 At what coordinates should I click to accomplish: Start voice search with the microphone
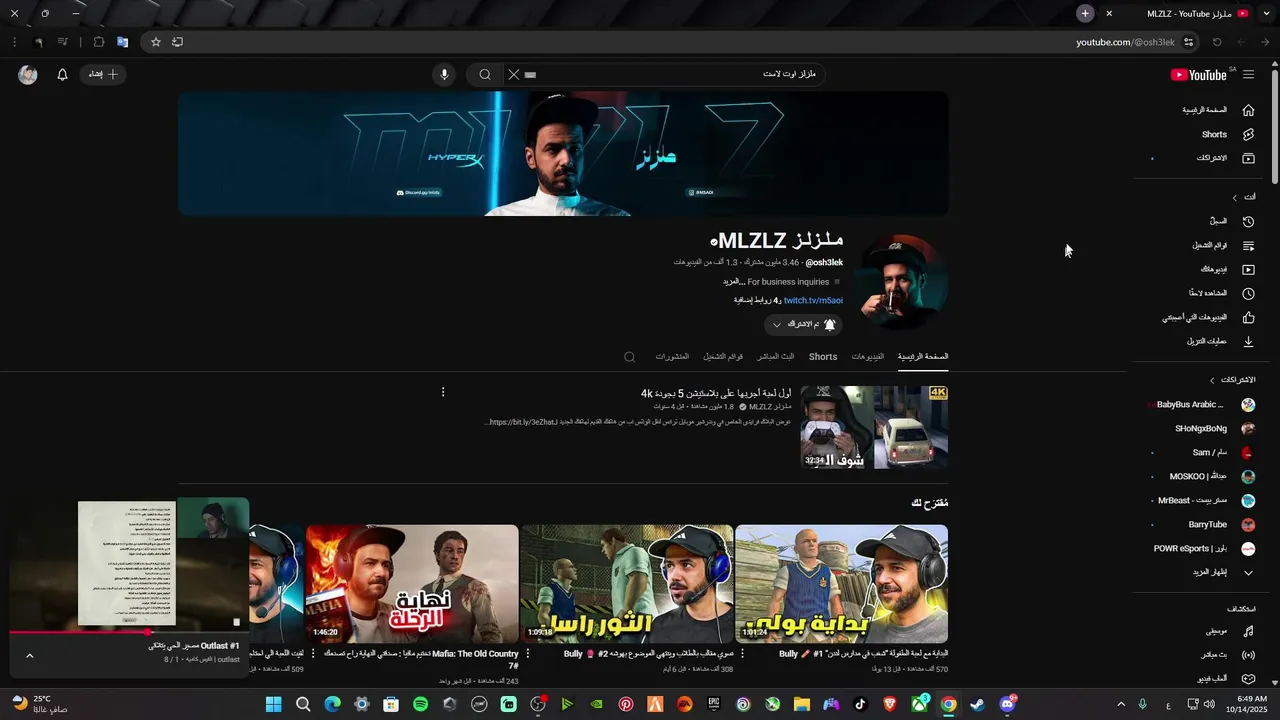(x=445, y=75)
